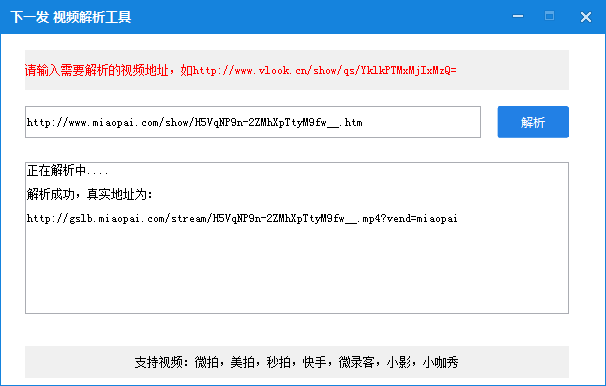Click 小影 in the supported list
This screenshot has width=606, height=386.
point(398,362)
